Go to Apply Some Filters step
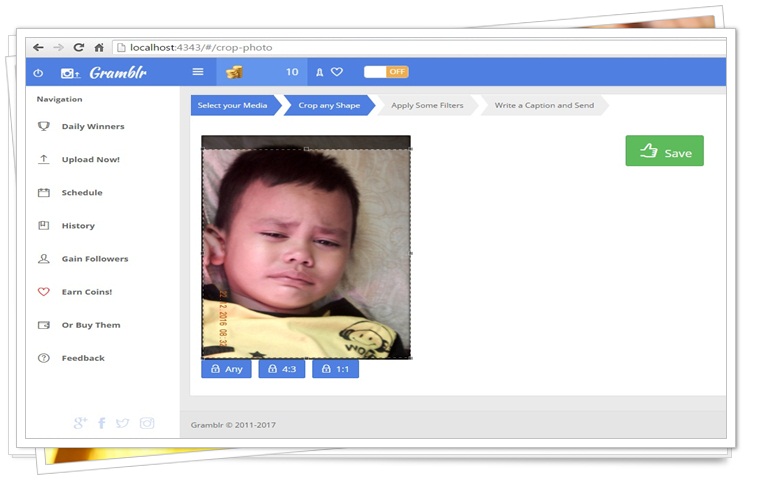This screenshot has height=480, width=760. [428, 105]
